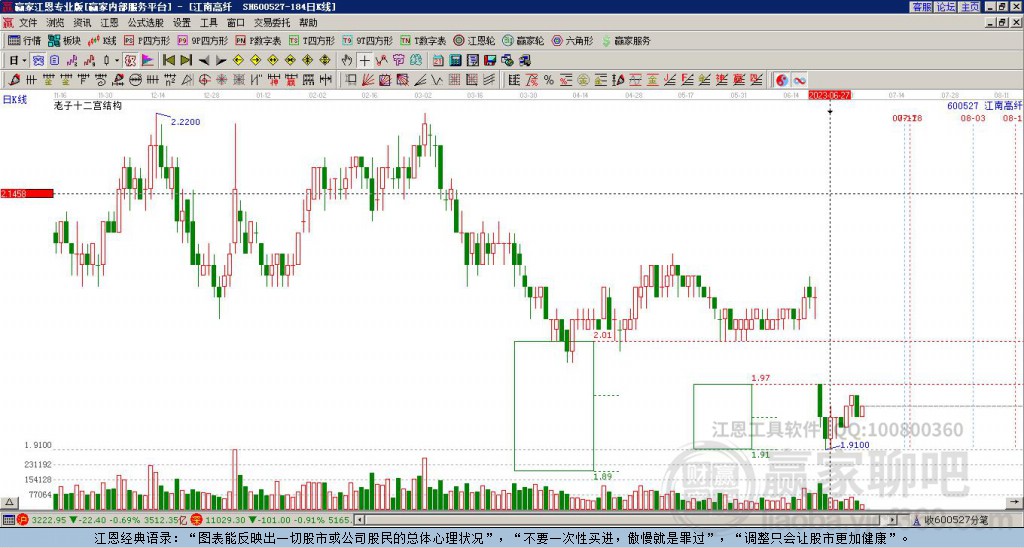The height and width of the screenshot is (548, 1024).
Task: Open the 板块 sector view
Action: (65, 40)
